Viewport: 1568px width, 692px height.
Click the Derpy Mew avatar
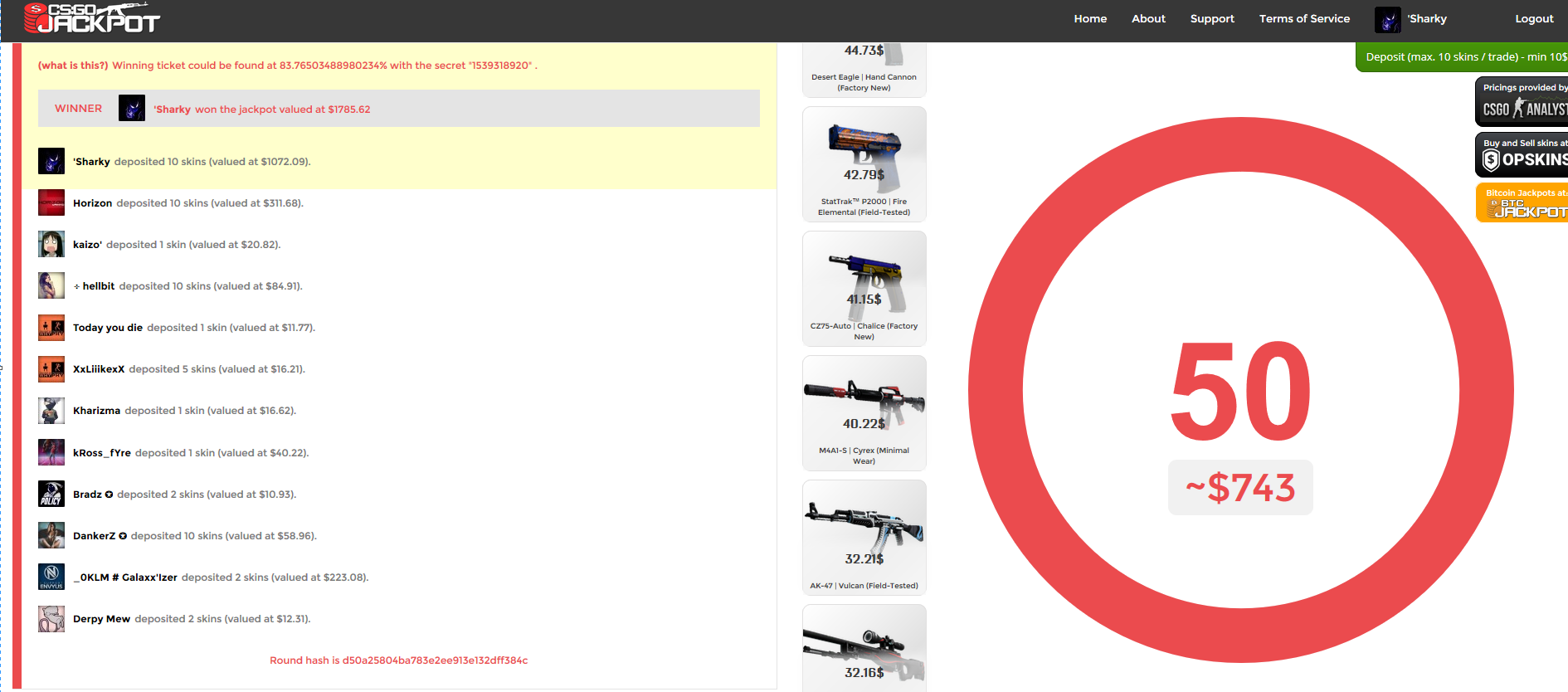(51, 619)
